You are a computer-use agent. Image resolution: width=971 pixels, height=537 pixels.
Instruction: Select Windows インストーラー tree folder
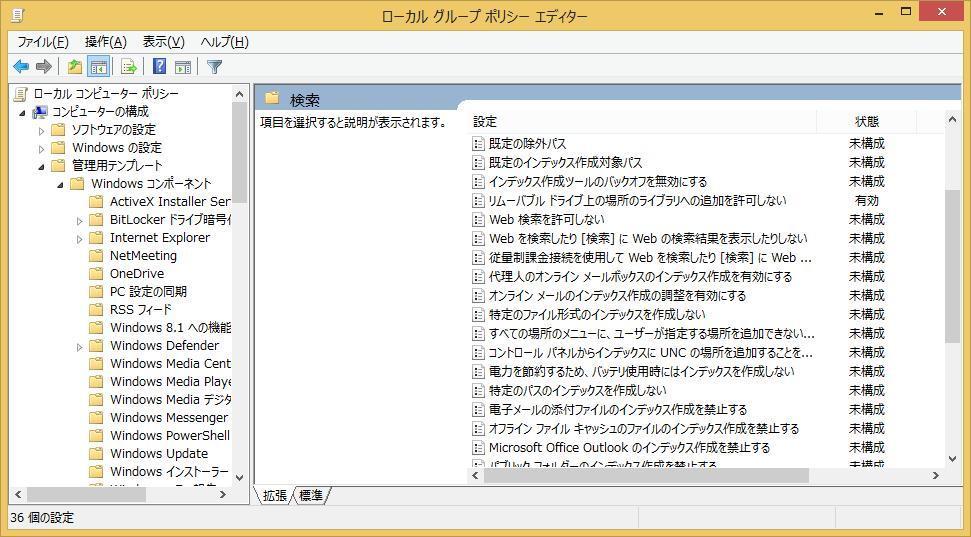[169, 471]
